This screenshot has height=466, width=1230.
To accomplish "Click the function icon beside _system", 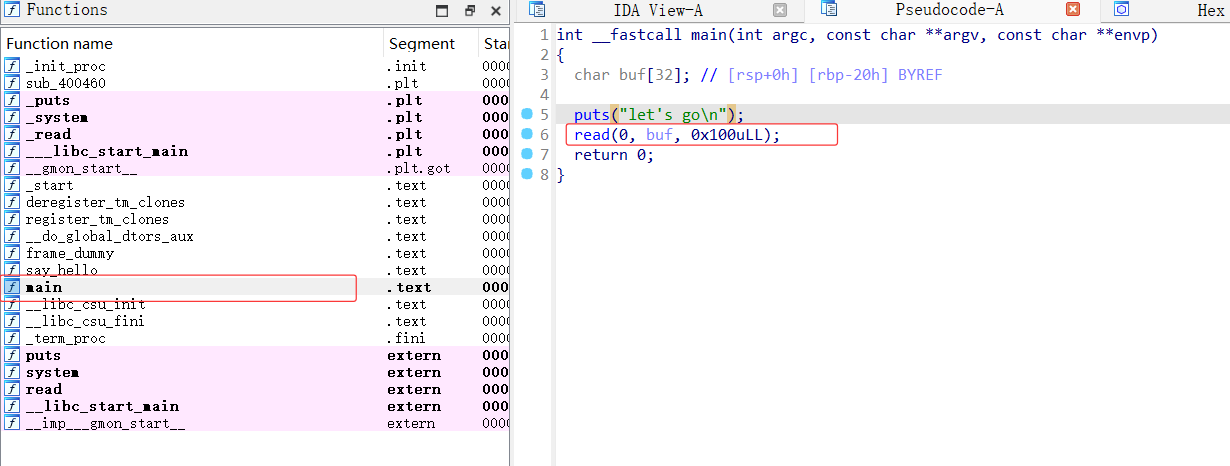I will [12, 117].
